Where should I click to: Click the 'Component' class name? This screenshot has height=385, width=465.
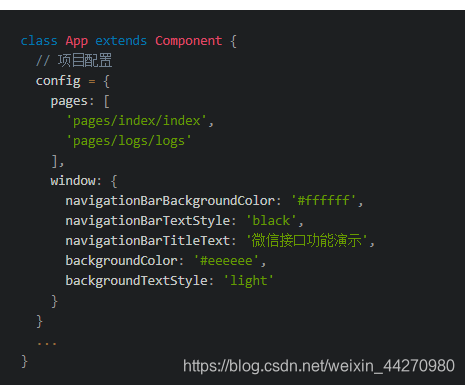click(x=189, y=41)
